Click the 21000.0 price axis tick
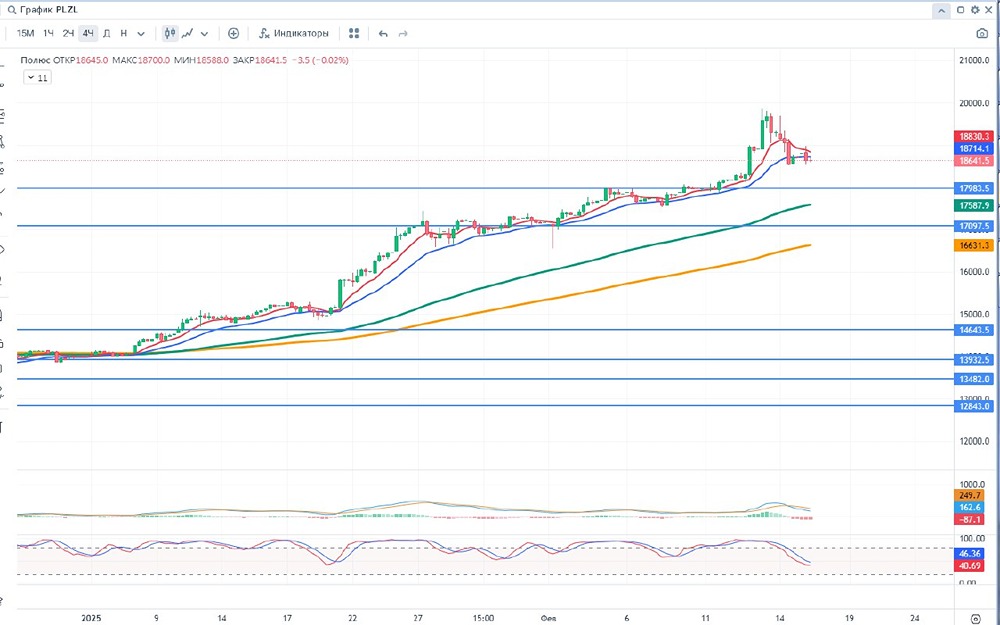Image resolution: width=1000 pixels, height=625 pixels. pos(974,61)
